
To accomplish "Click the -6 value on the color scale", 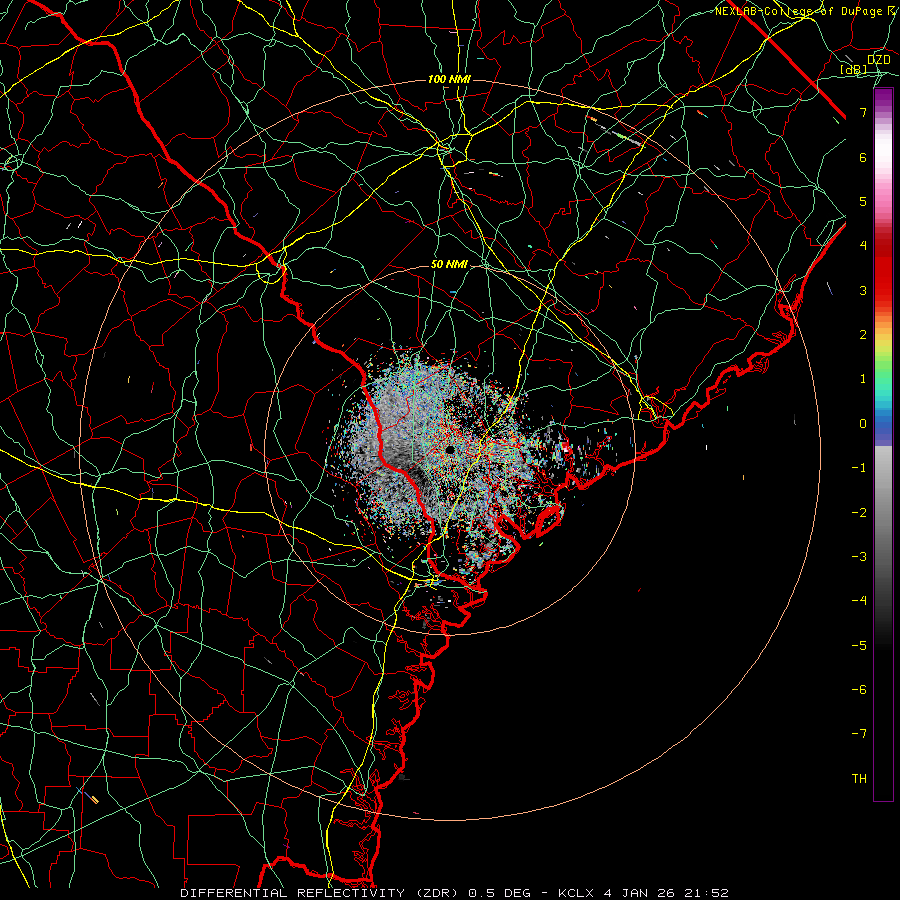I will coord(859,689).
